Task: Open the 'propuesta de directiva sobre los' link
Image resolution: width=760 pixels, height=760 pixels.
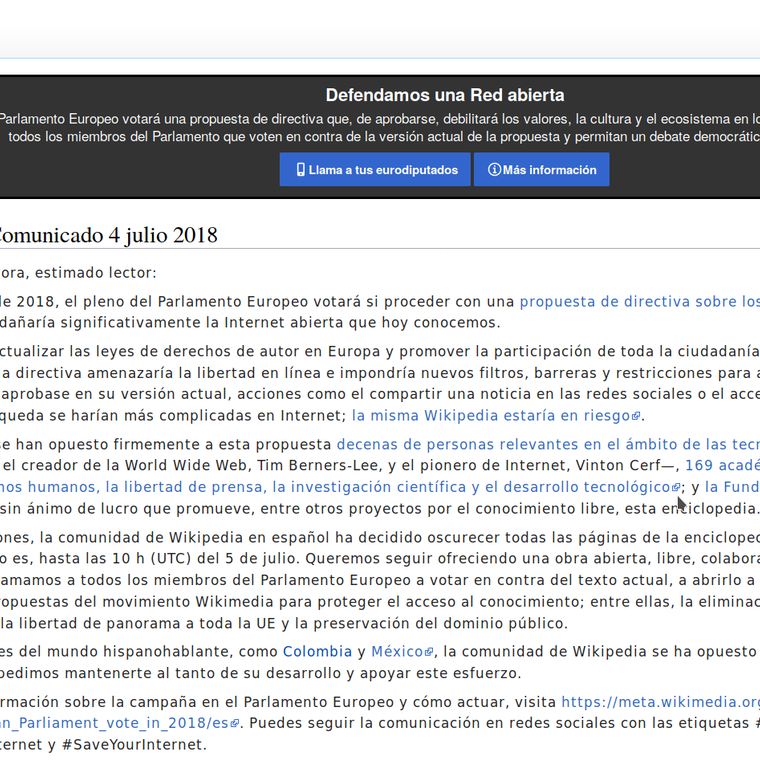Action: point(640,301)
